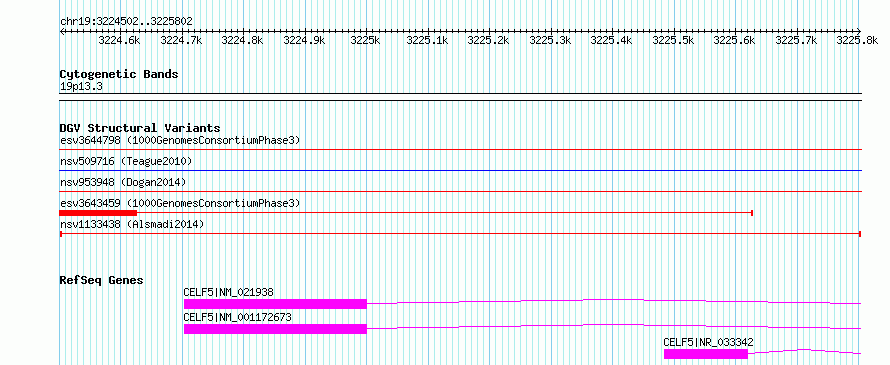Viewport: 890px width, 365px height.
Task: Select the Cytogenetic Bands track title
Action: tap(119, 74)
